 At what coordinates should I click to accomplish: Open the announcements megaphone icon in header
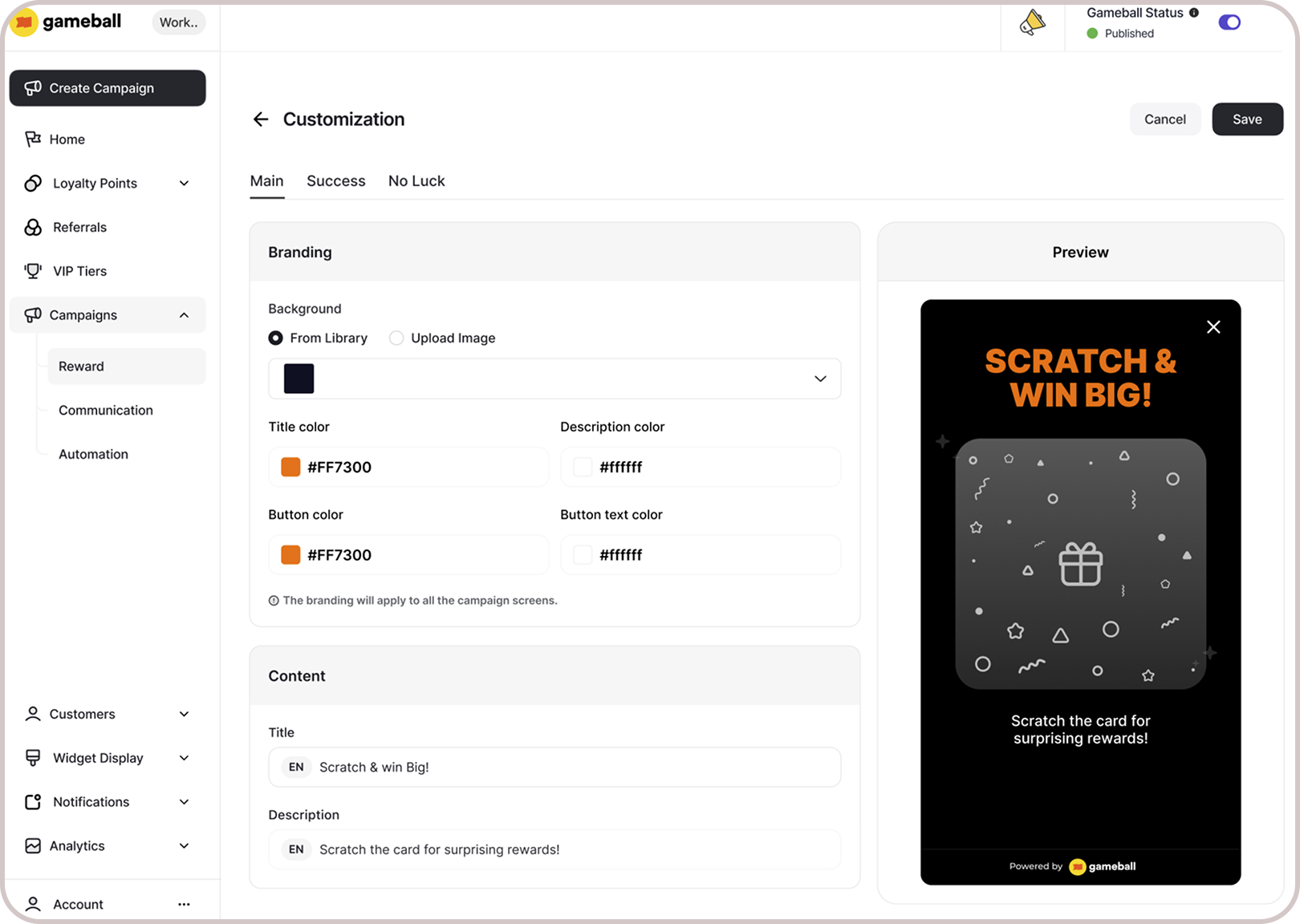[x=1033, y=22]
